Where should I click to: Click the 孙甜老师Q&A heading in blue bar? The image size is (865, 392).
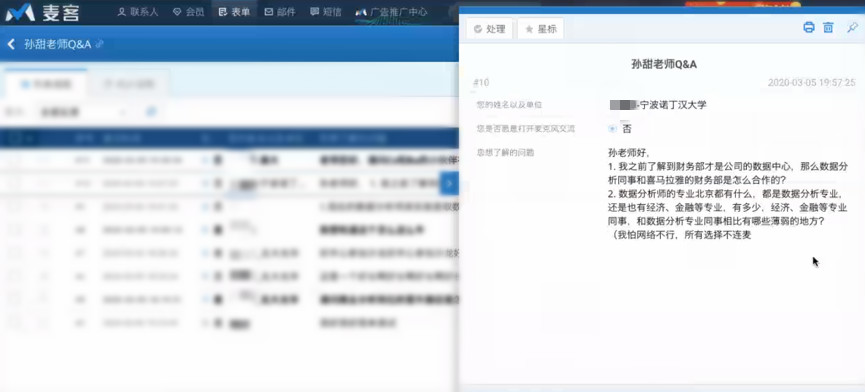tap(57, 44)
